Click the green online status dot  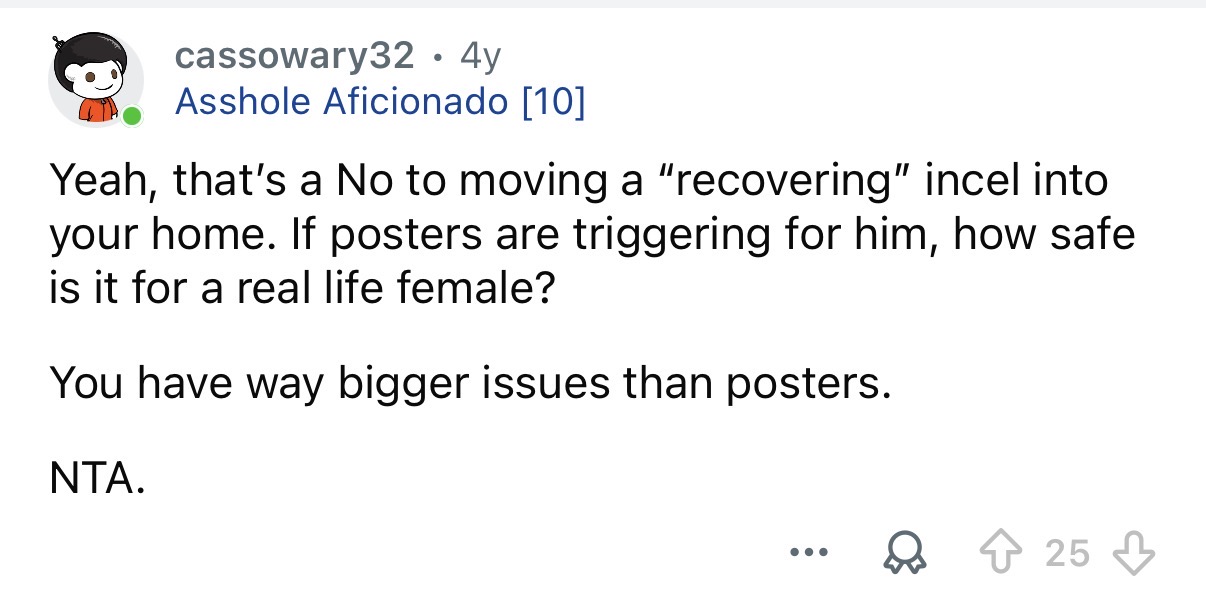tap(131, 118)
